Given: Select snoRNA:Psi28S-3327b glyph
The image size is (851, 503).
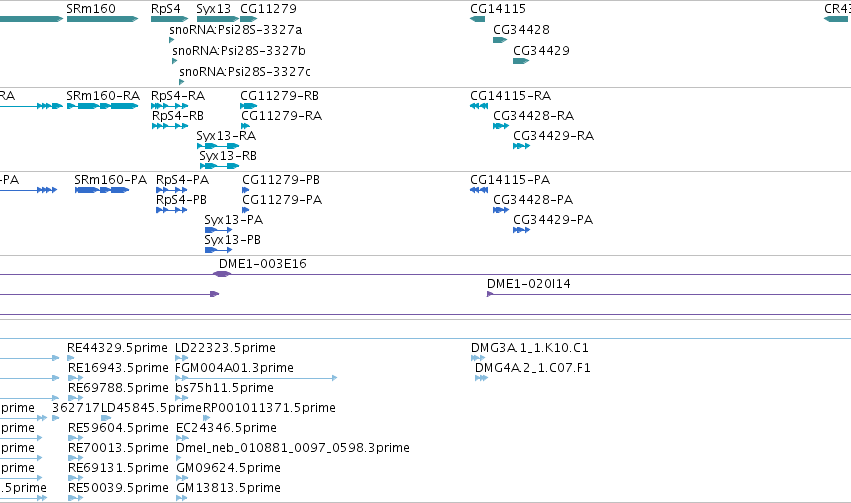Looking at the screenshot, I should (x=175, y=61).
